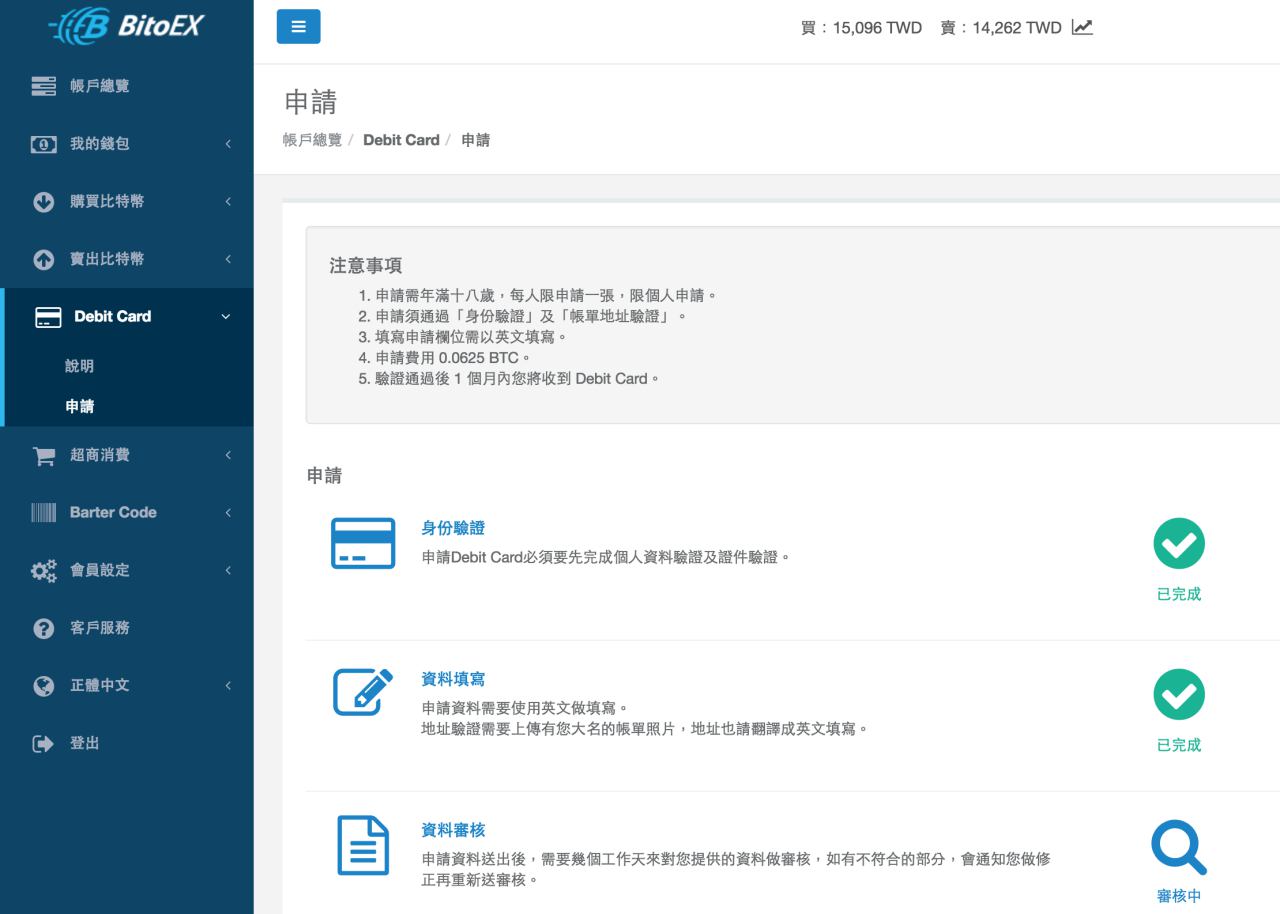Open the 身份驗證 step link
Screen dimensions: 1280x914
tap(453, 528)
